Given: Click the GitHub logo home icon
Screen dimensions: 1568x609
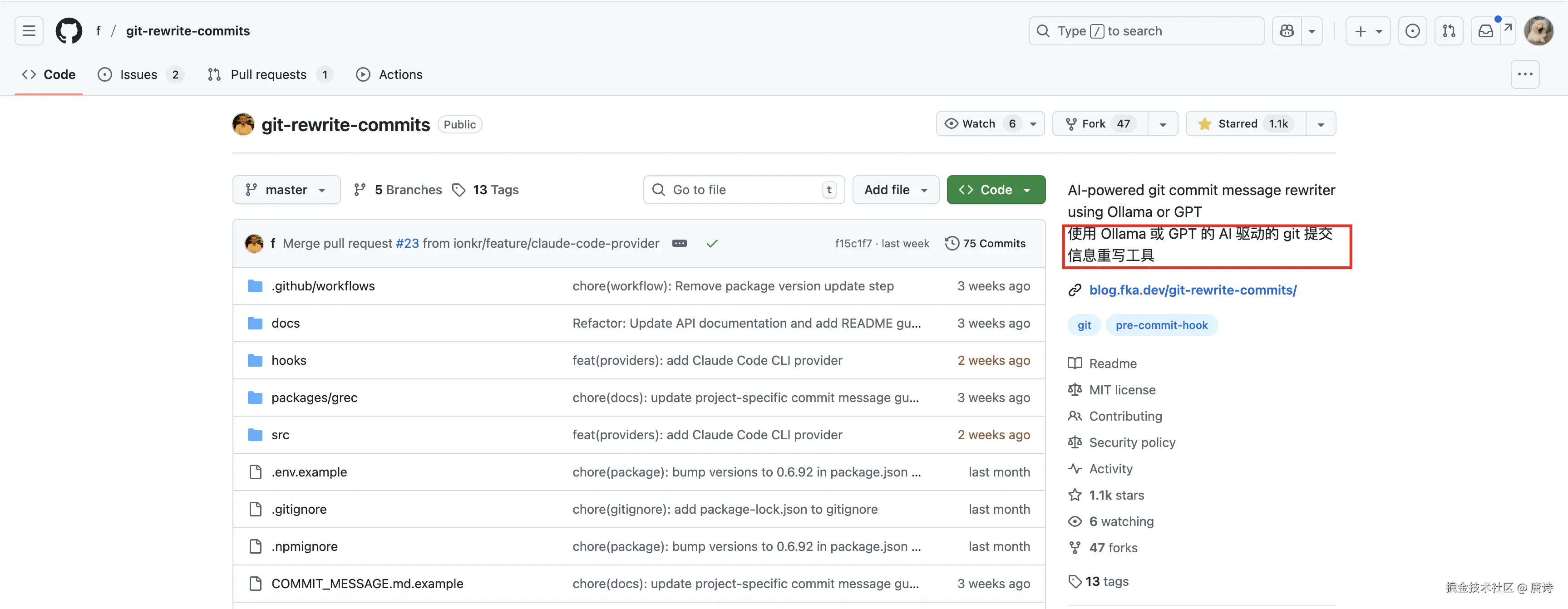Looking at the screenshot, I should click(x=69, y=31).
